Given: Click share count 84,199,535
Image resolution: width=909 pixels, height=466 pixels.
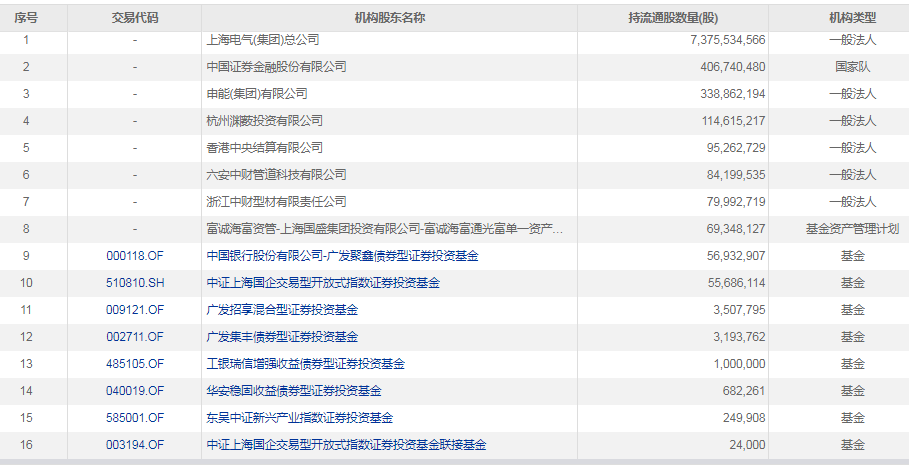Looking at the screenshot, I should (736, 174).
